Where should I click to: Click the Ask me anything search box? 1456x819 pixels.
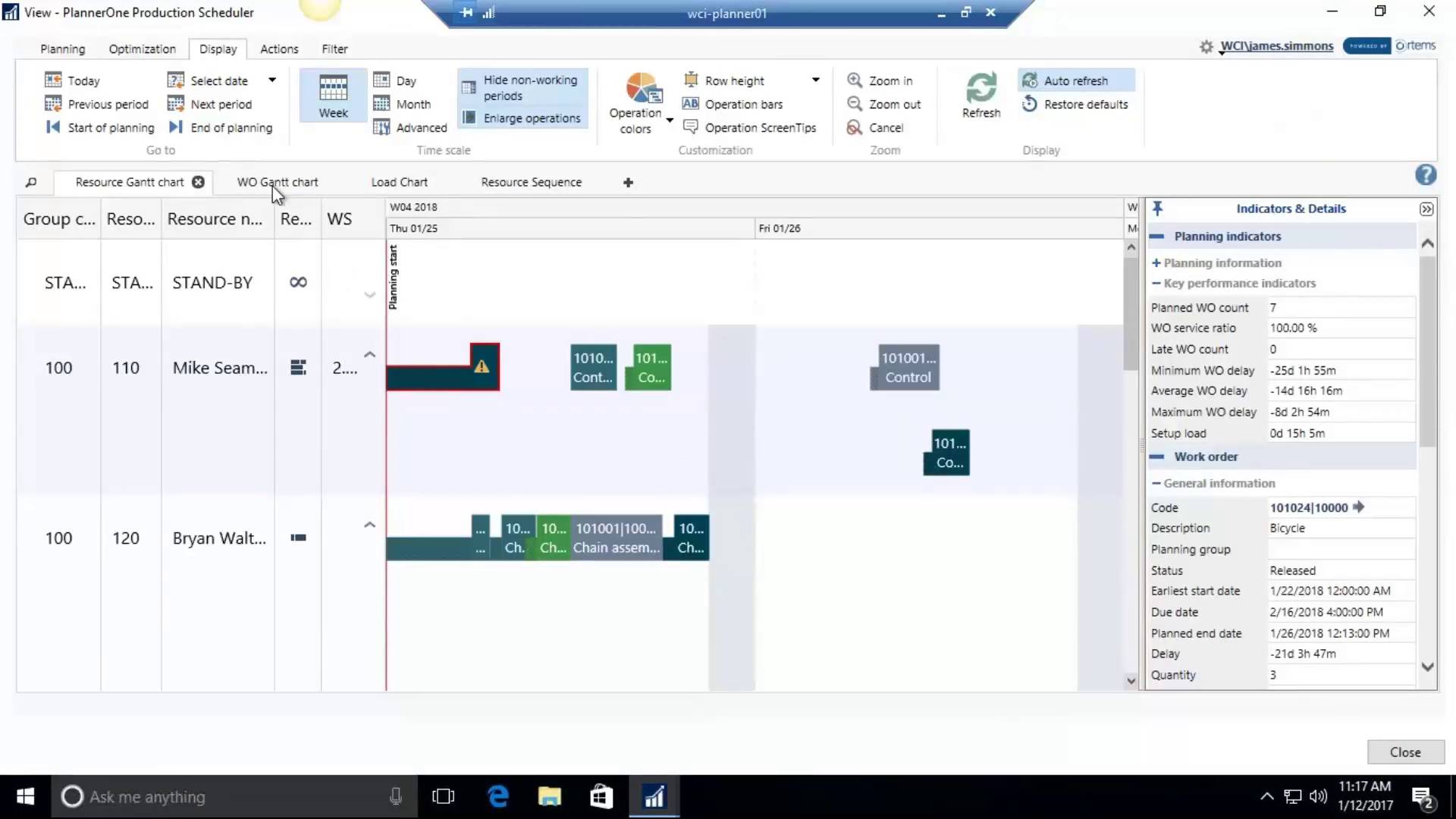pyautogui.click(x=227, y=796)
